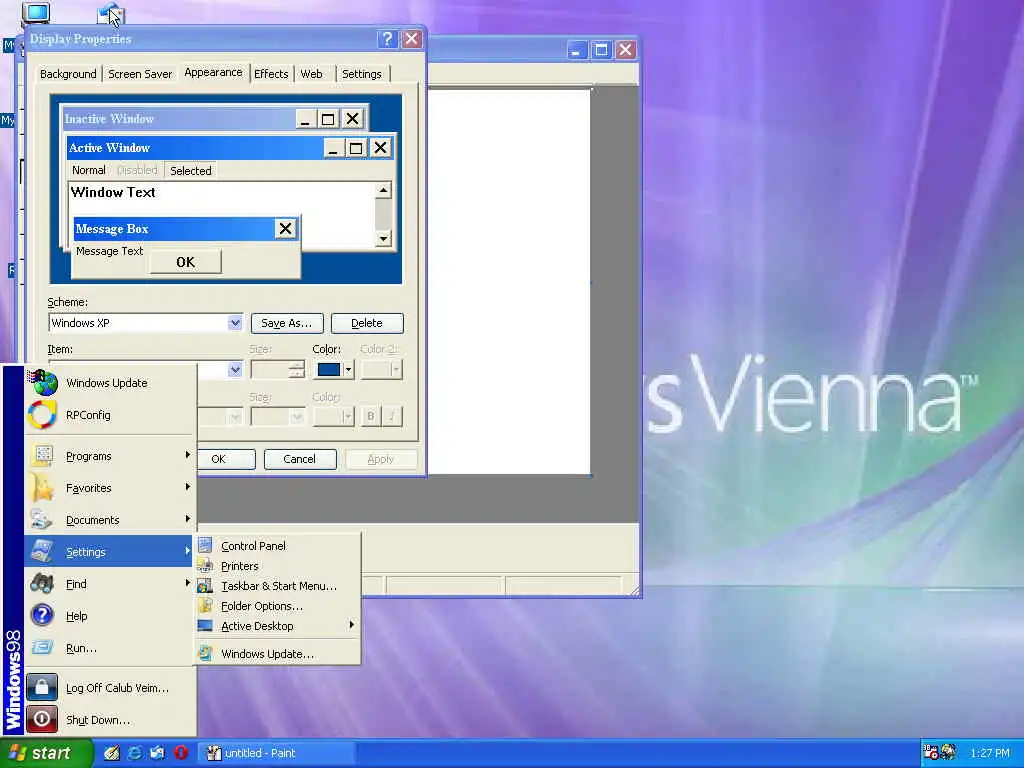Switch to the Screen Saver tab
The height and width of the screenshot is (768, 1024).
tap(140, 74)
